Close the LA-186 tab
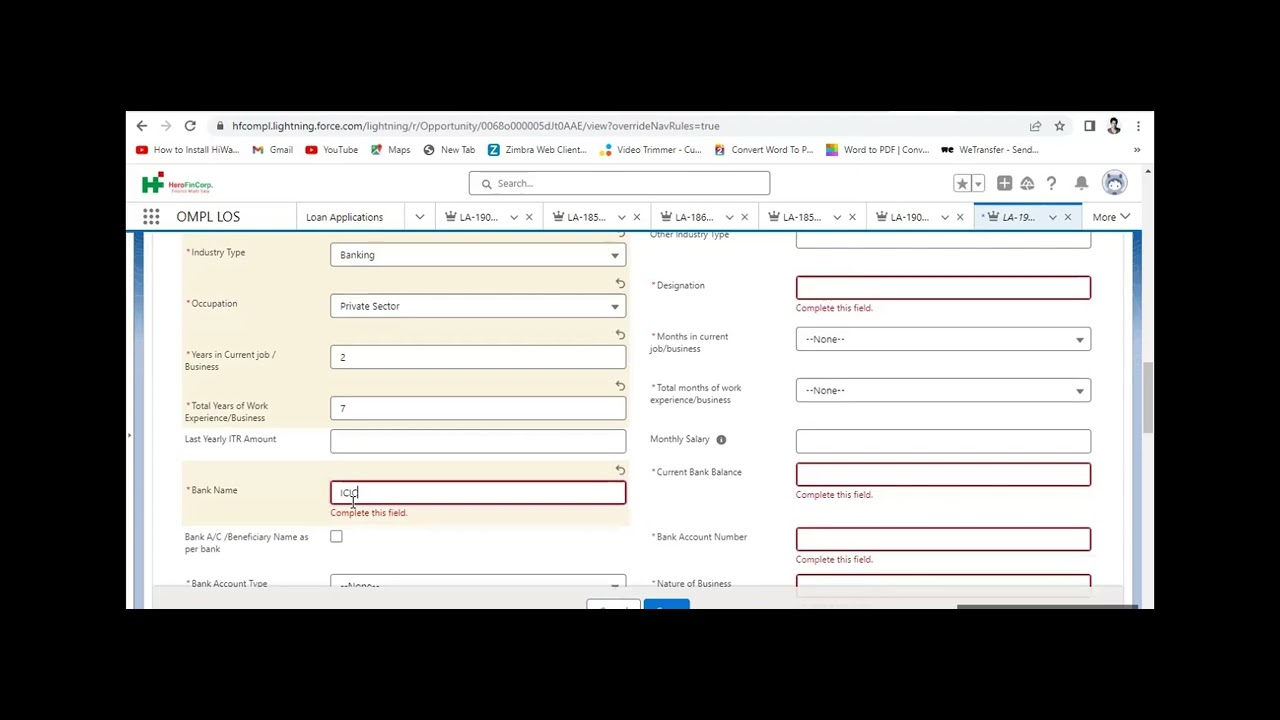The image size is (1280, 720). [744, 217]
